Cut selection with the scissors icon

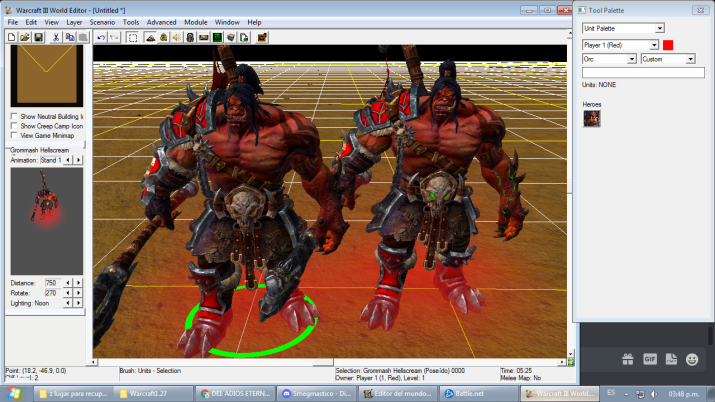(56, 37)
